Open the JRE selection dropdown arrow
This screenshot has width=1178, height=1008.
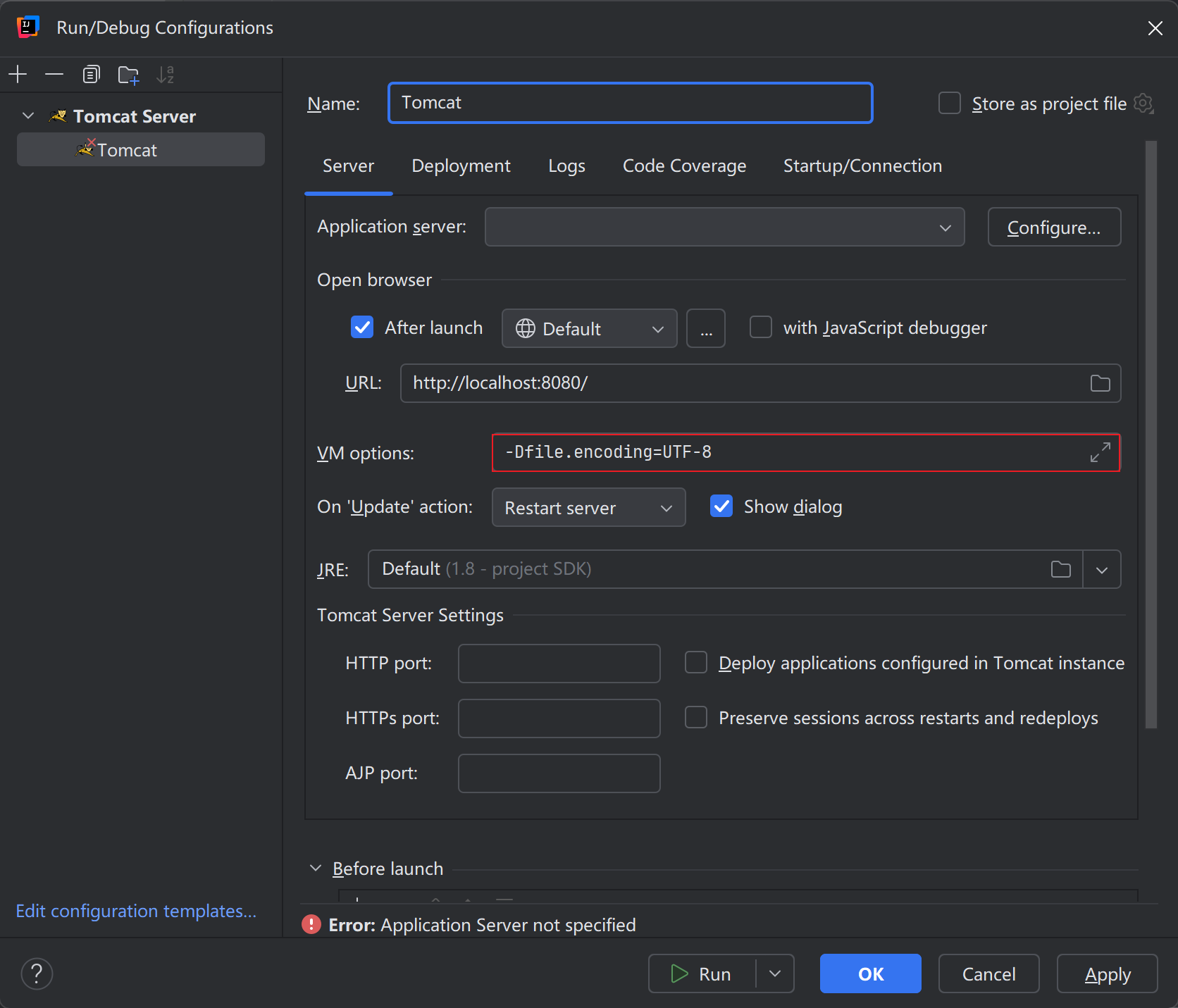[1102, 569]
